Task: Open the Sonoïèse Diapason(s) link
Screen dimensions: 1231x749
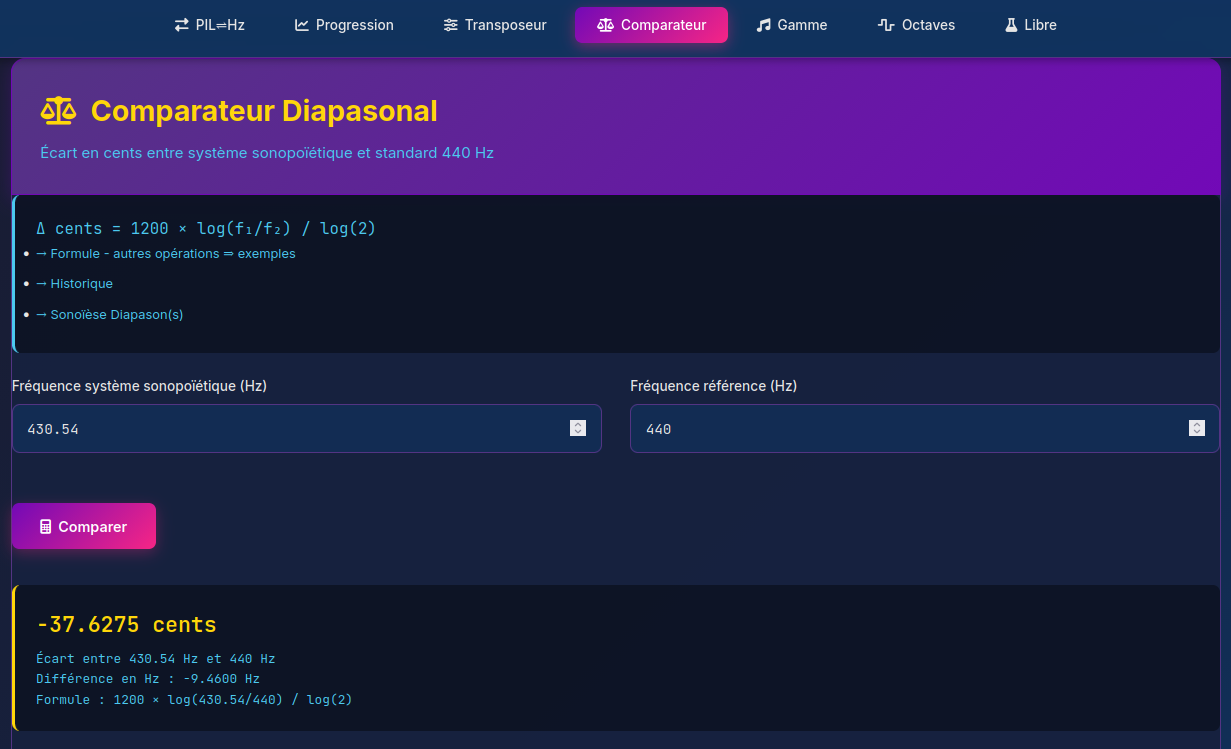Action: pos(110,315)
